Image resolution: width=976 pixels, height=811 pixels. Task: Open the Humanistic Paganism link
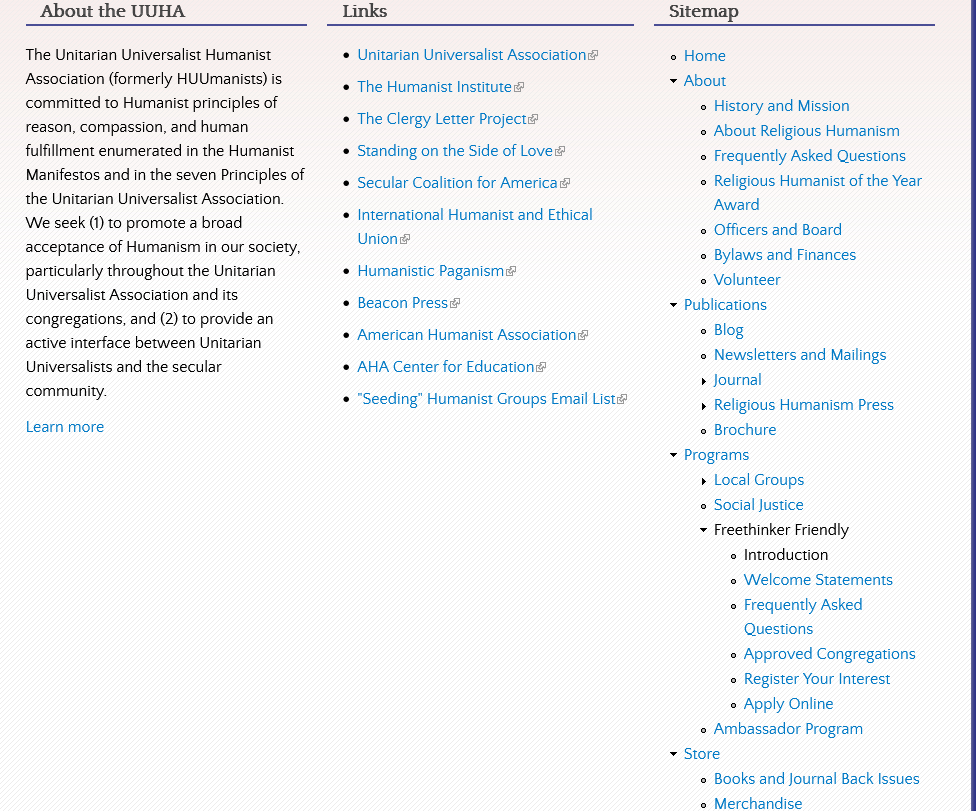pos(431,271)
